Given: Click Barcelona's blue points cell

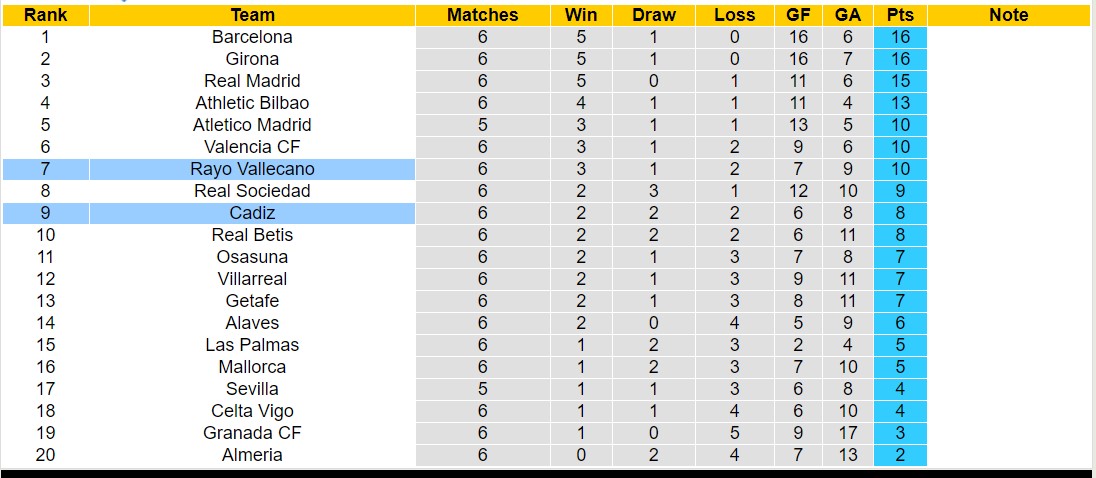Looking at the screenshot, I should point(900,37).
